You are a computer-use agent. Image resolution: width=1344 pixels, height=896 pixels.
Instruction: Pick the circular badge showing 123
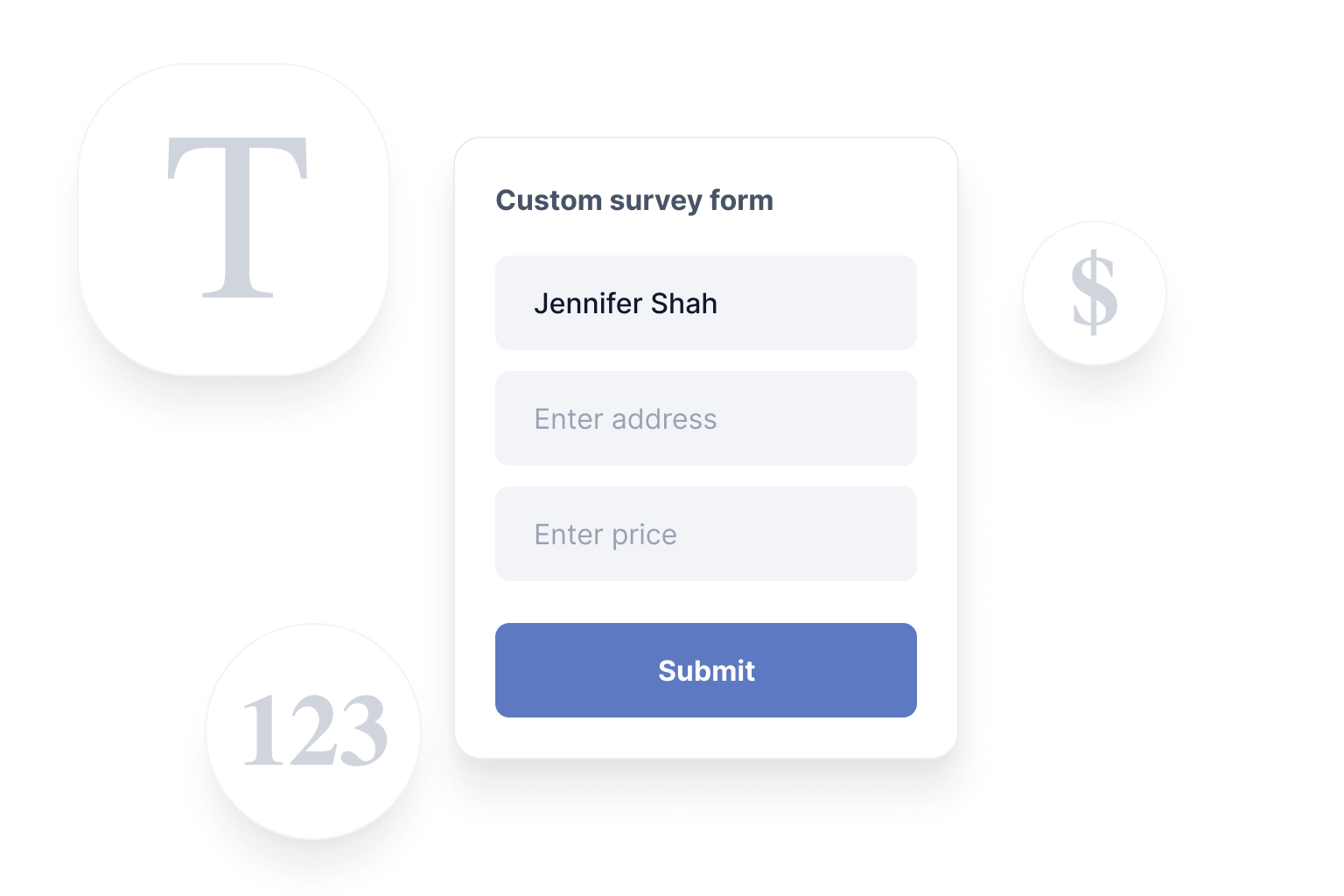[x=313, y=731]
